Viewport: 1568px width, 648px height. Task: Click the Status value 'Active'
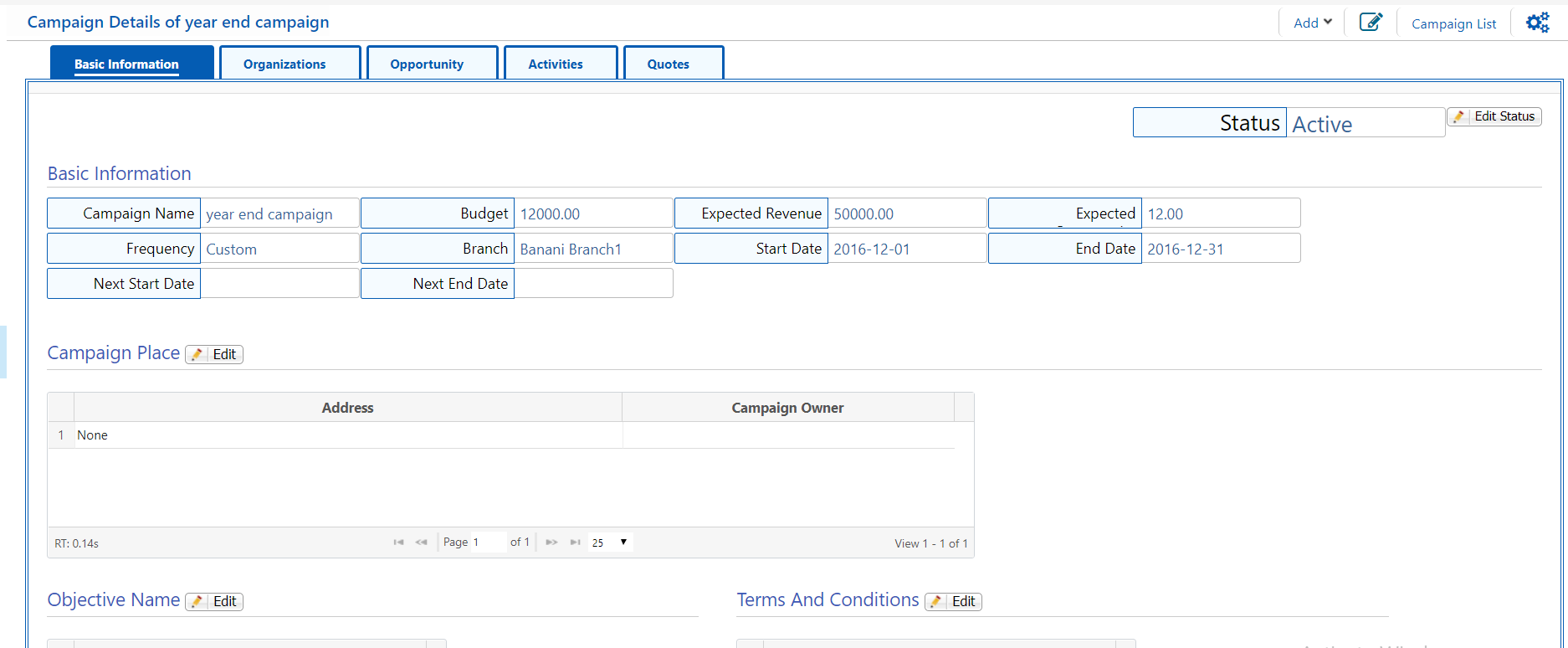(x=1322, y=124)
